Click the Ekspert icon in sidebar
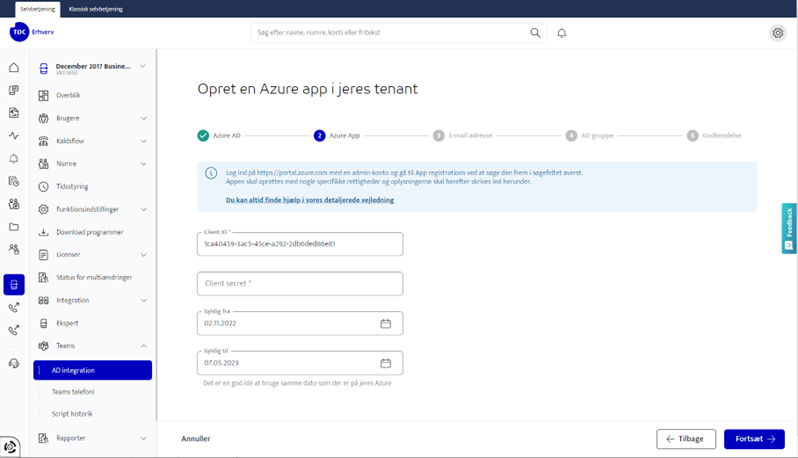Viewport: 798px width, 458px height. 44,323
